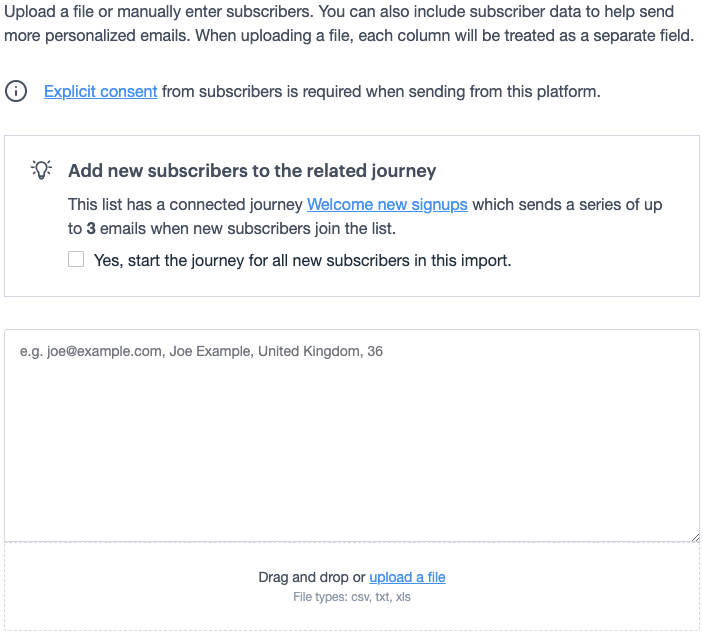Click the 'upload a file' link

(x=407, y=577)
